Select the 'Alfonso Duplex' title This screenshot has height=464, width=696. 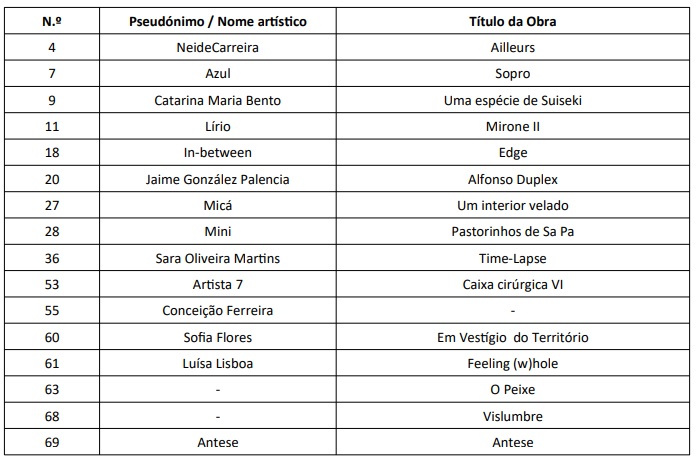pos(512,179)
